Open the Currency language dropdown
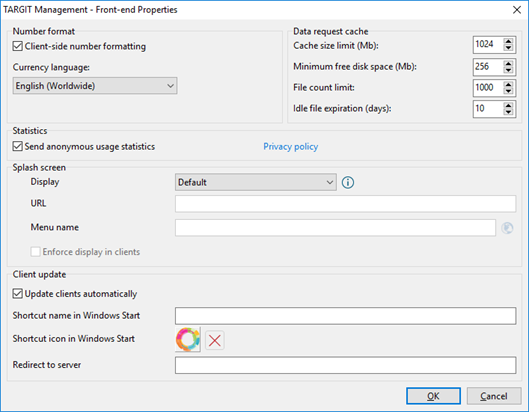The image size is (529, 412). point(95,86)
